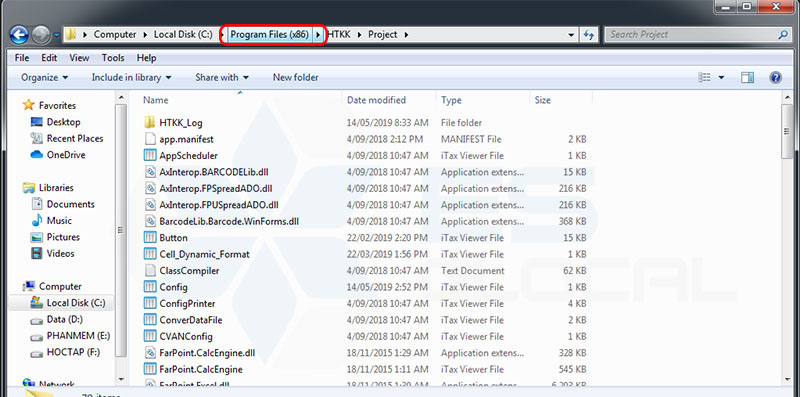Select the CVANConfig file icon

coord(149,336)
